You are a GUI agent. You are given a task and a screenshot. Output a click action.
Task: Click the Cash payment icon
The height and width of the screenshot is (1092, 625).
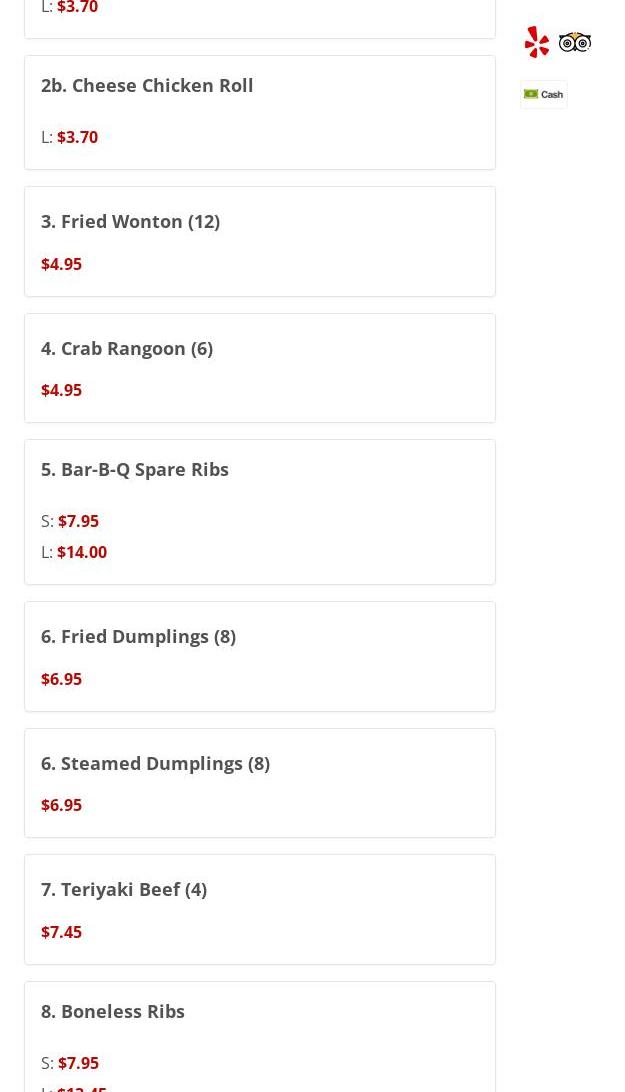(543, 94)
